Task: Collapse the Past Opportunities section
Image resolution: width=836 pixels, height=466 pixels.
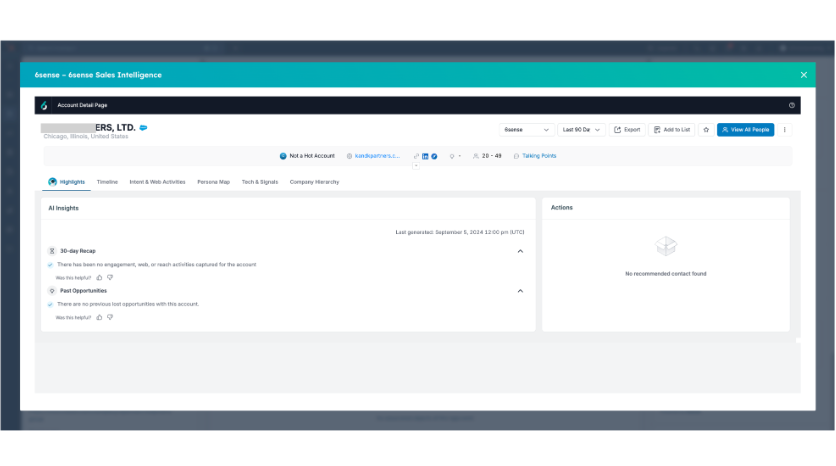Action: pyautogui.click(x=520, y=291)
